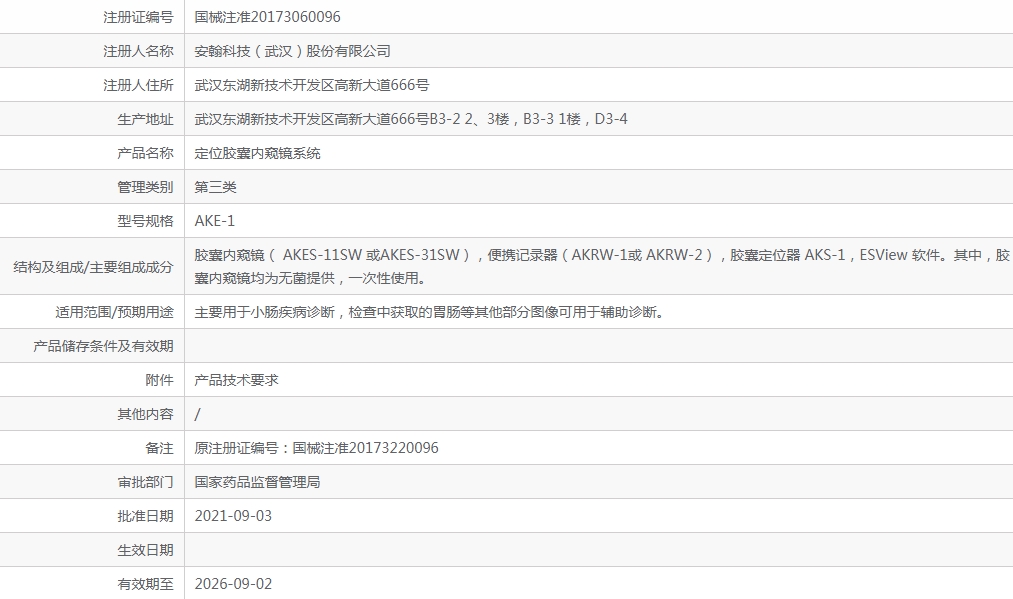Click the label 批准日期

145,516
